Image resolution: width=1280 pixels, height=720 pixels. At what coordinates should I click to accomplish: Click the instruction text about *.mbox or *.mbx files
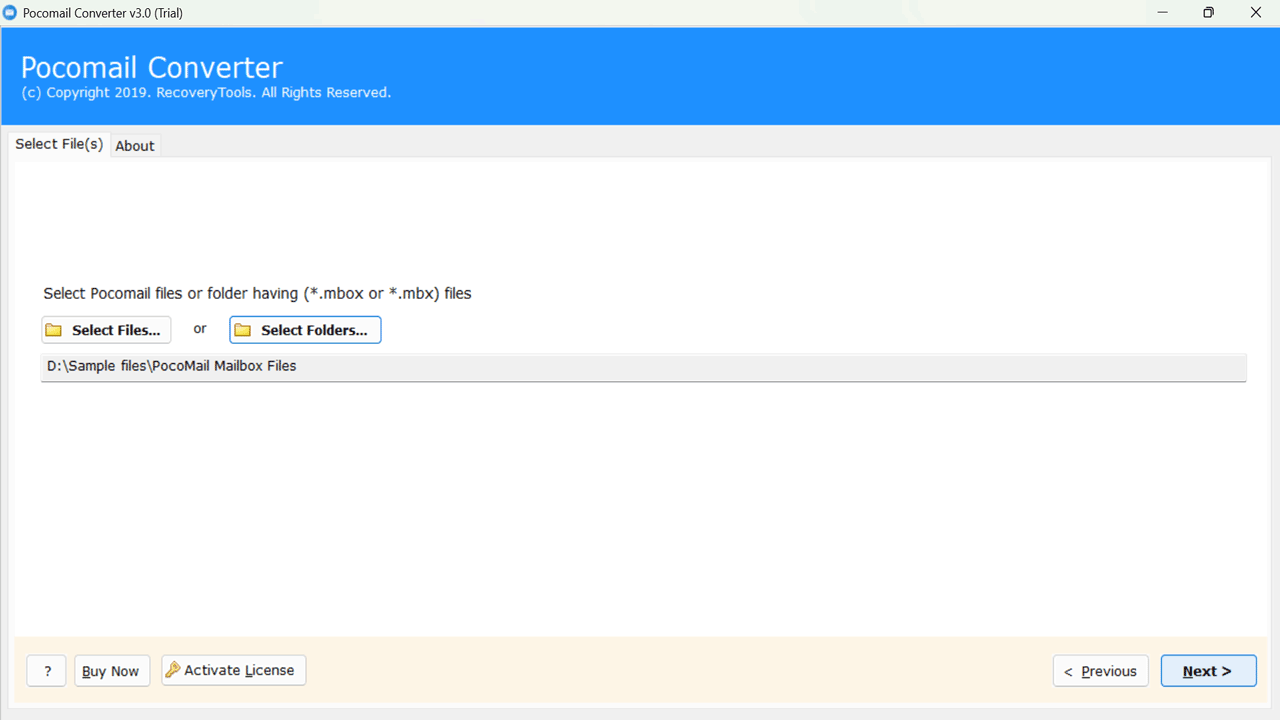pyautogui.click(x=257, y=294)
